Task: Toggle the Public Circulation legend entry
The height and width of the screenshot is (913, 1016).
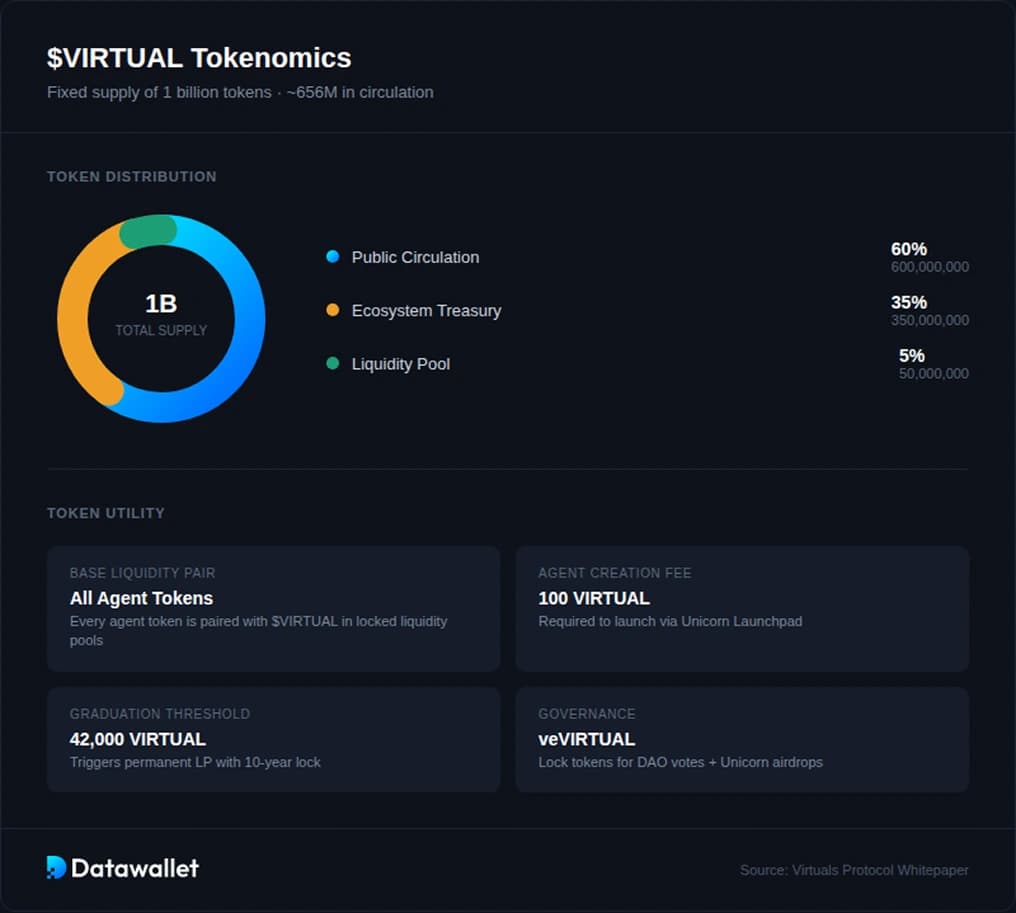Action: 415,257
